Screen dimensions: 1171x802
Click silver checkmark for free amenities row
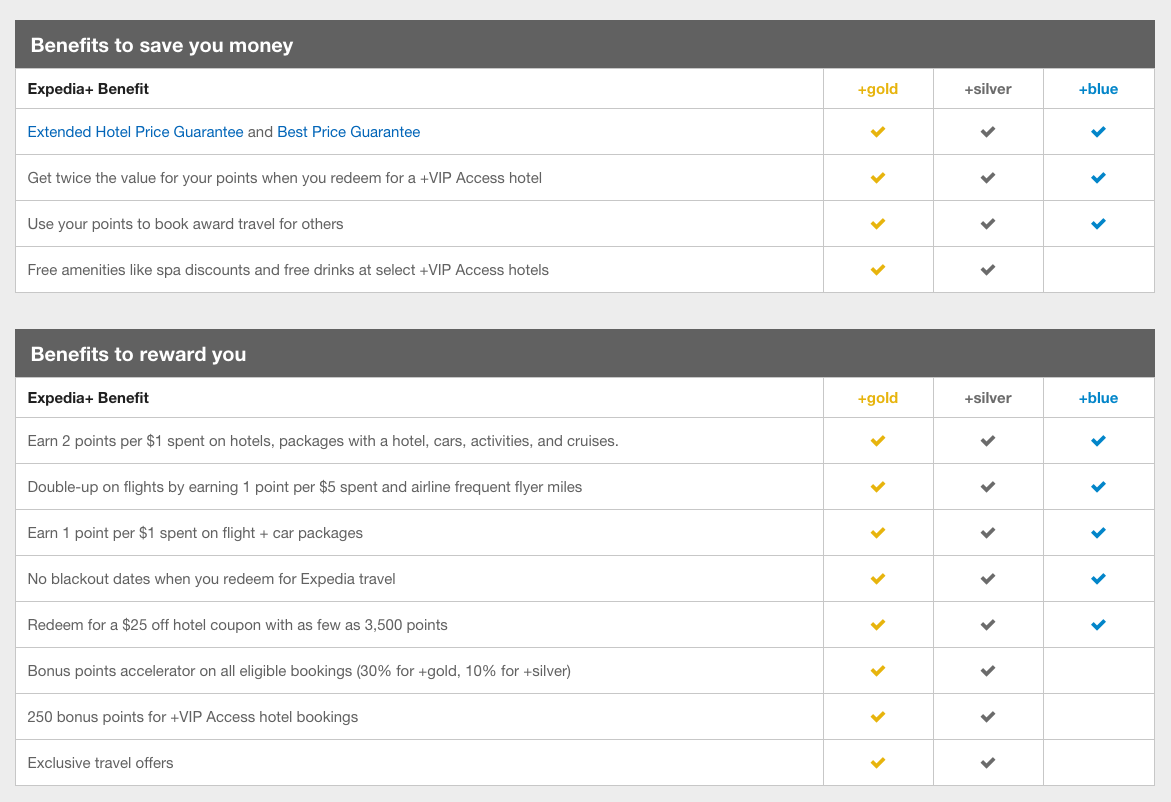988,270
